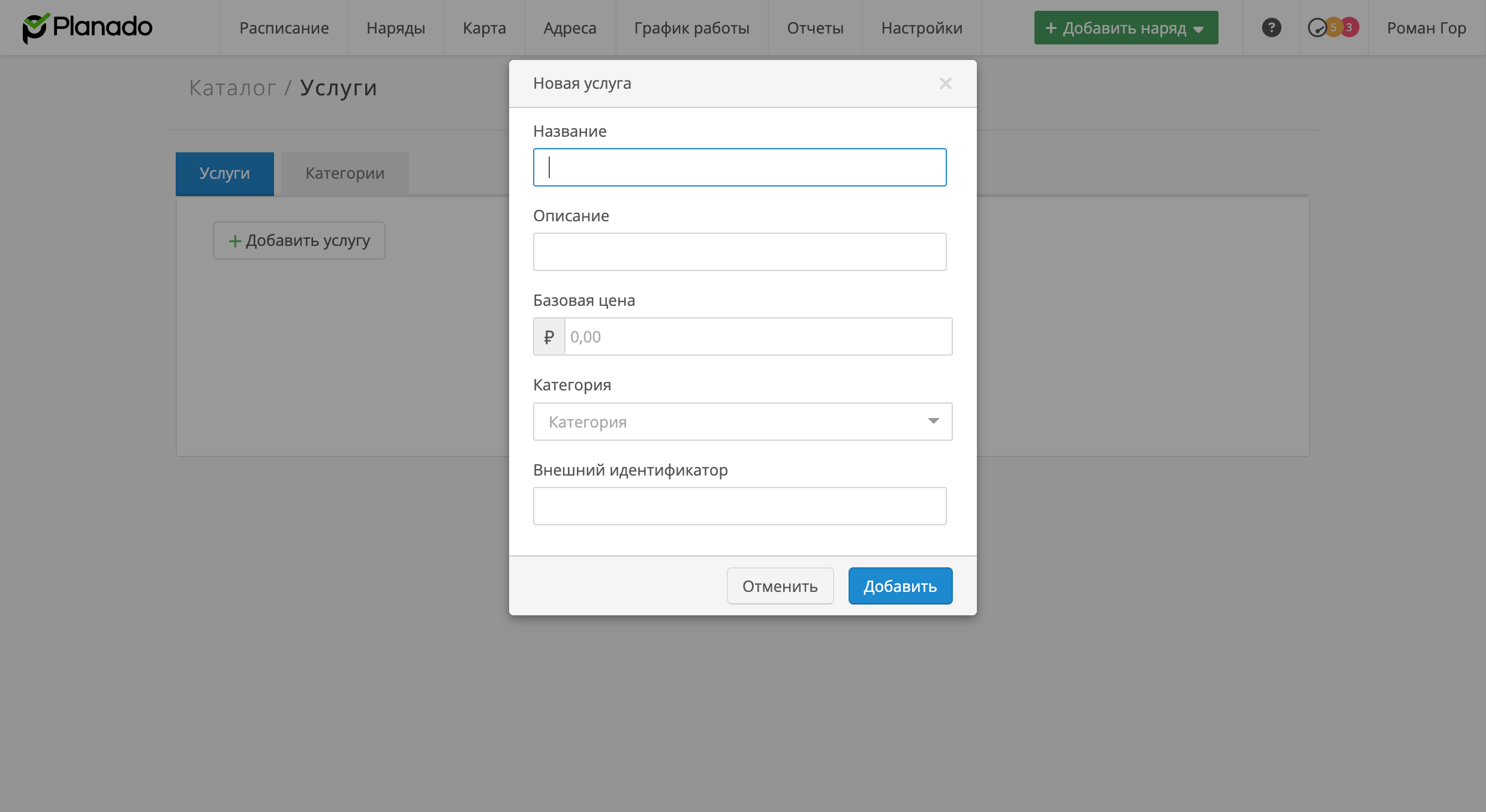Expand the Категория dropdown arrow

(x=933, y=422)
